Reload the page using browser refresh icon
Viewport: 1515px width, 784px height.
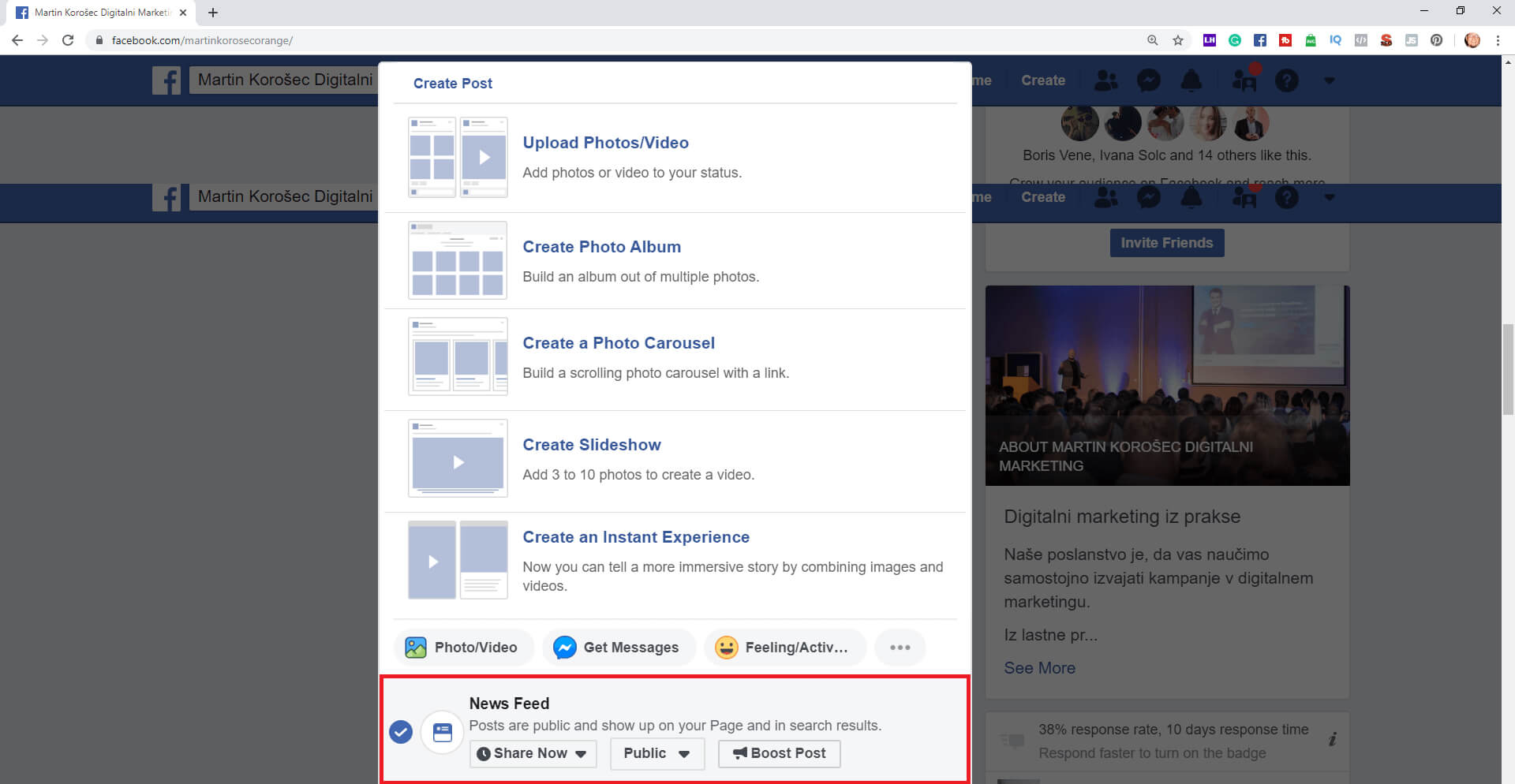68,40
